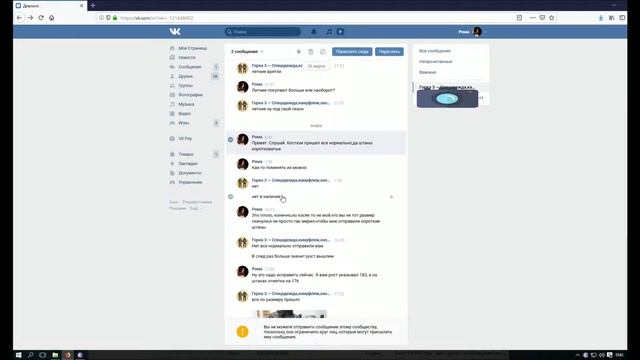Open the music note icon in VK header
The width and height of the screenshot is (640, 360).
(329, 32)
